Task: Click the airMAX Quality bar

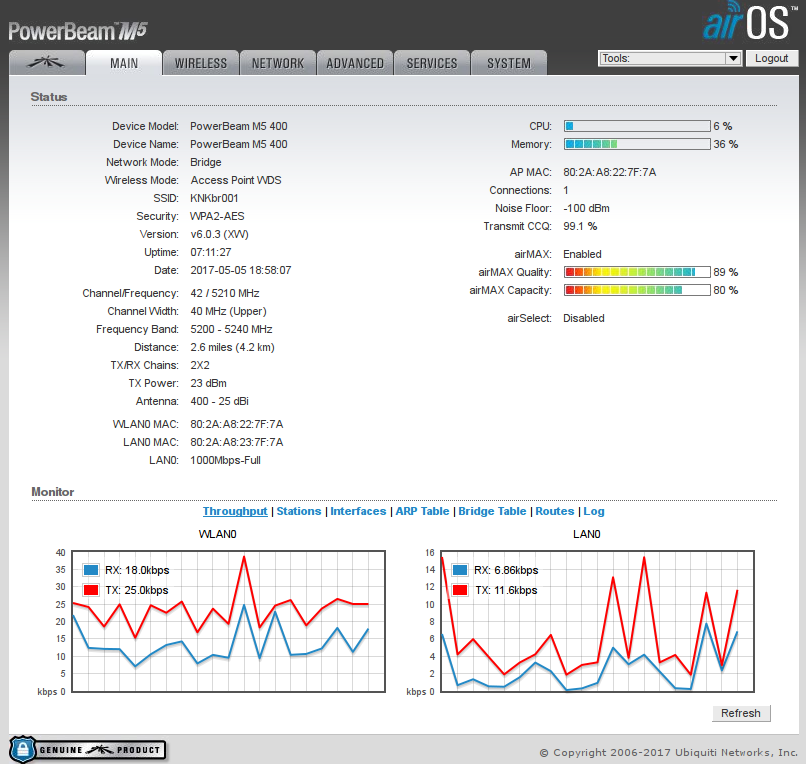Action: pyautogui.click(x=637, y=272)
